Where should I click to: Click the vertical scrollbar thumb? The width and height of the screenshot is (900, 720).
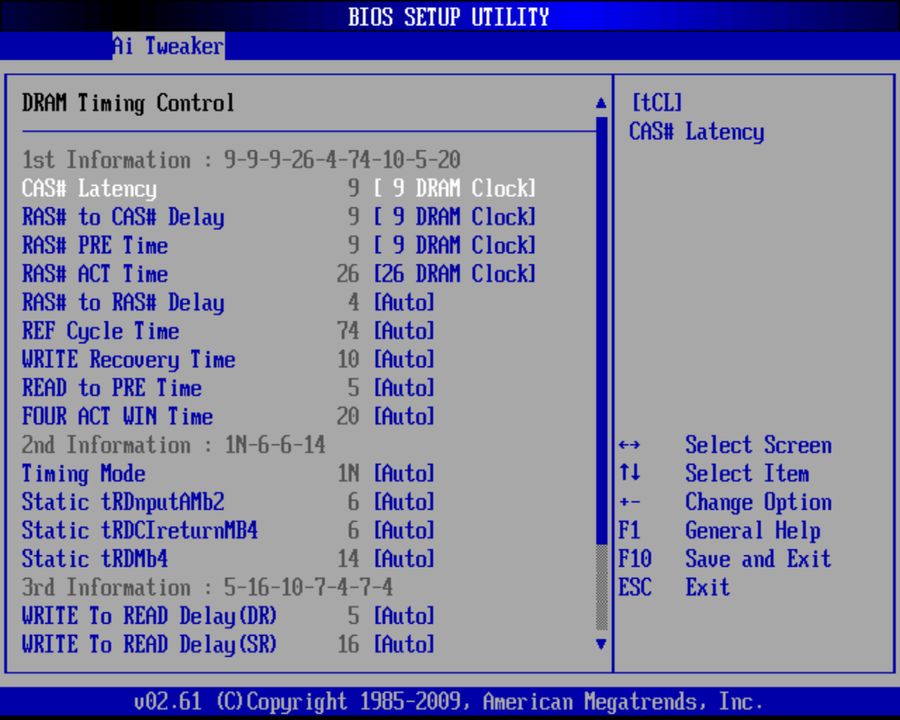click(602, 330)
